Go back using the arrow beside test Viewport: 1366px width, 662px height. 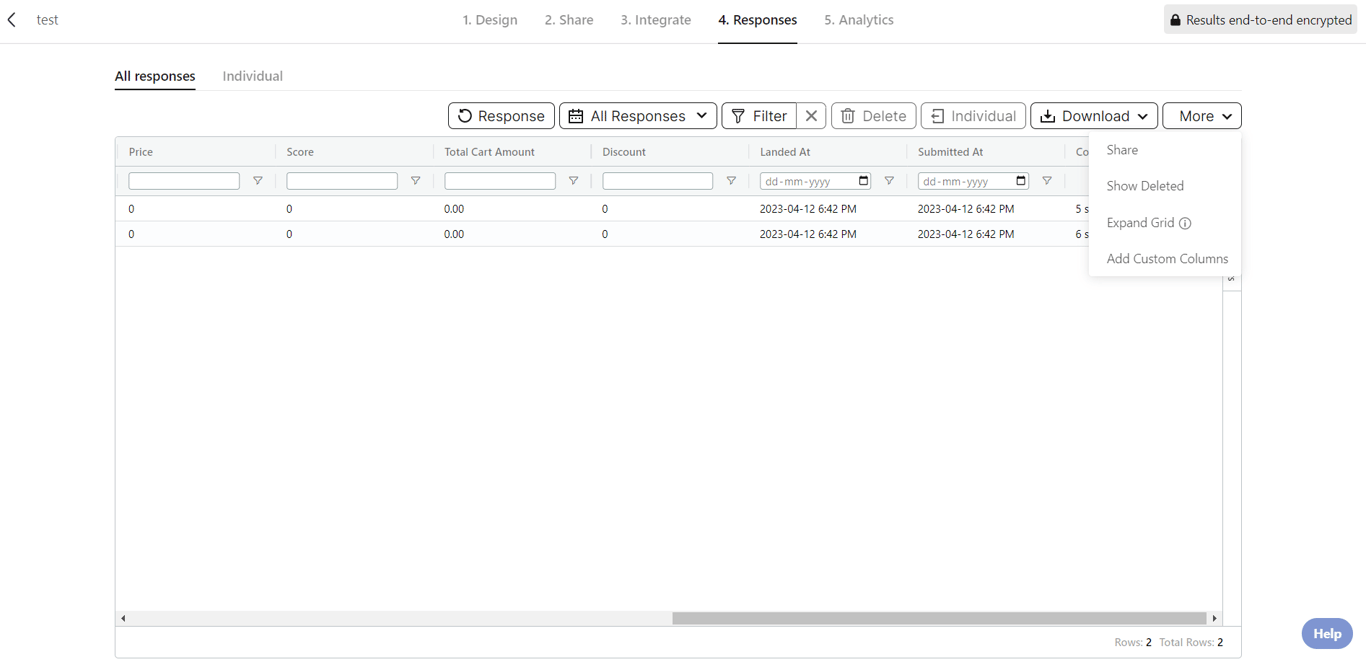(x=12, y=20)
